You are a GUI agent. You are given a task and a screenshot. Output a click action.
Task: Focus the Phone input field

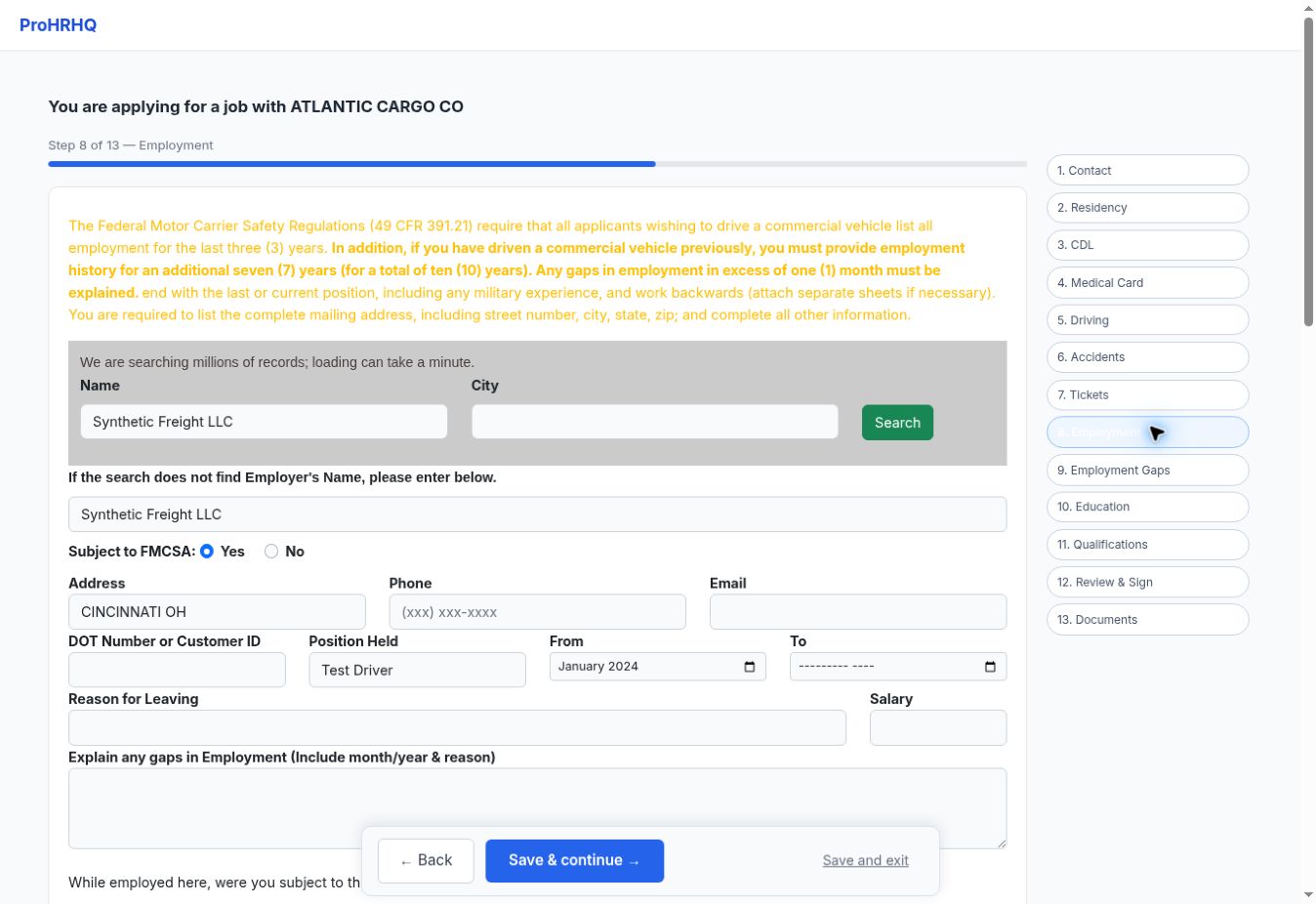click(537, 612)
